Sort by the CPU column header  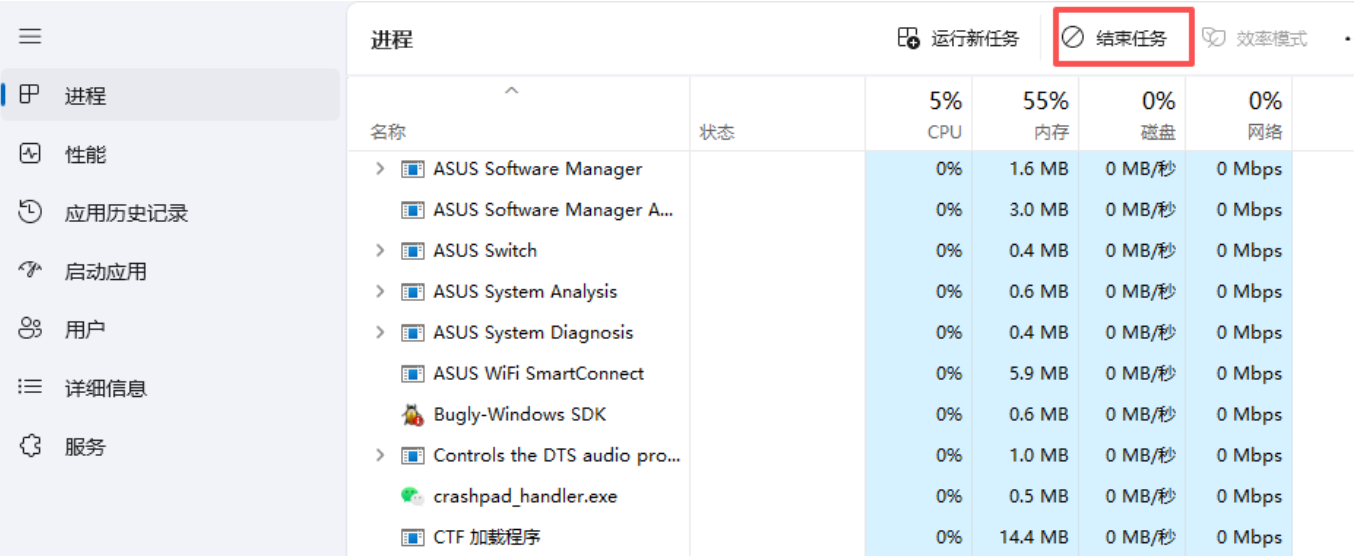tap(944, 132)
